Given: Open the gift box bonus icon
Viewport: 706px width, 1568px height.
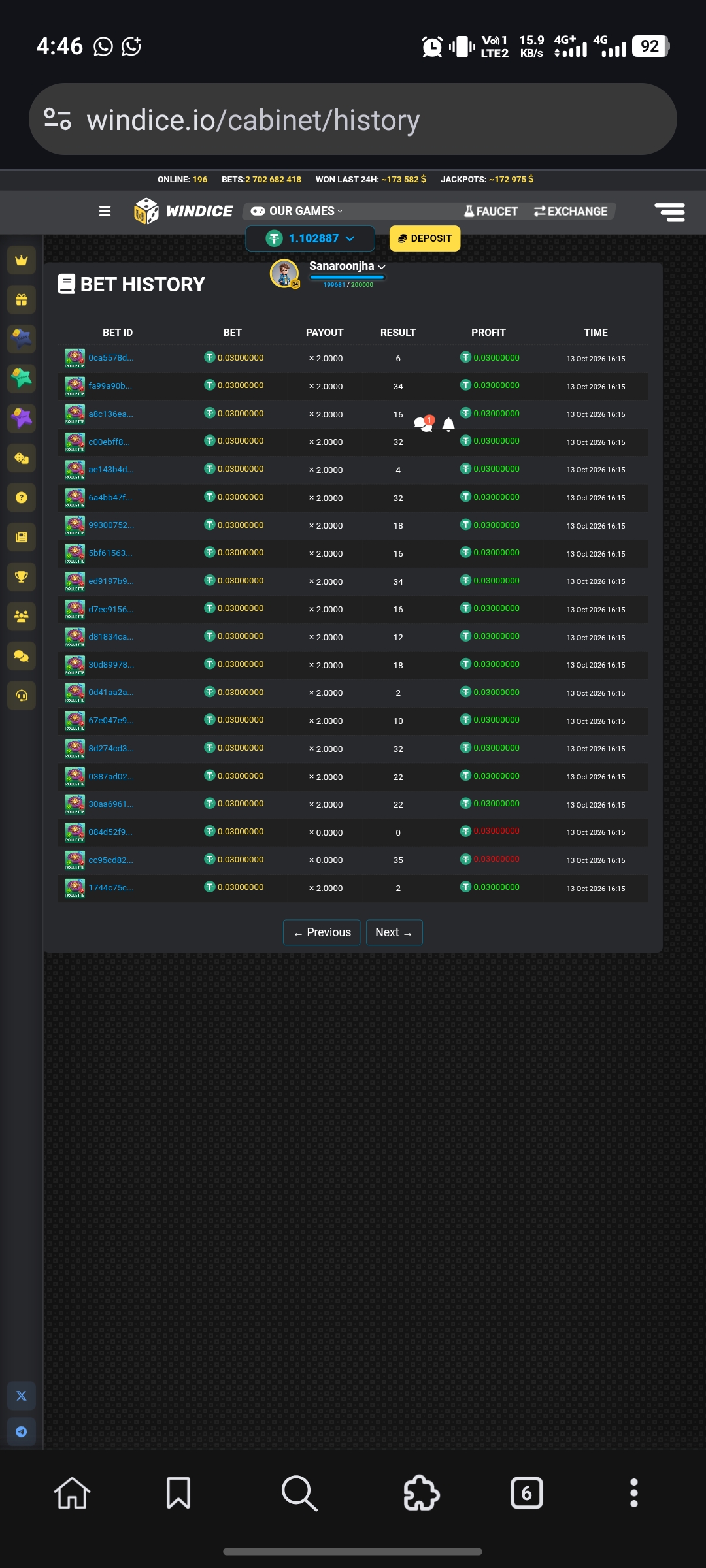Looking at the screenshot, I should click(22, 300).
